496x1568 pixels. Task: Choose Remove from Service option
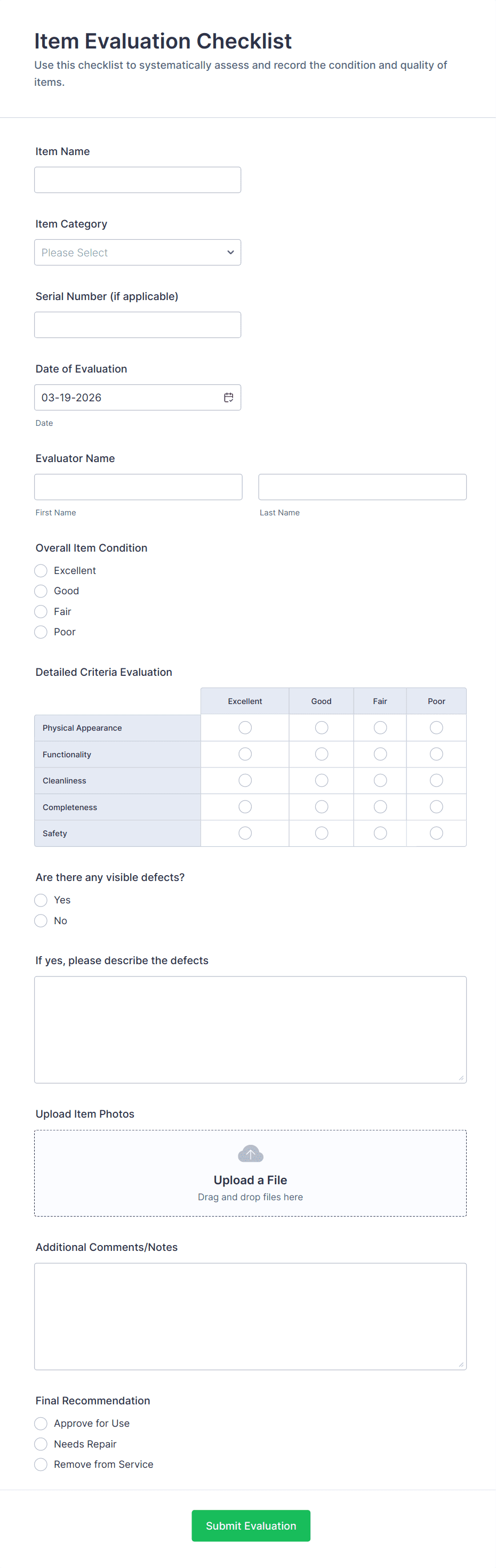tap(41, 1464)
